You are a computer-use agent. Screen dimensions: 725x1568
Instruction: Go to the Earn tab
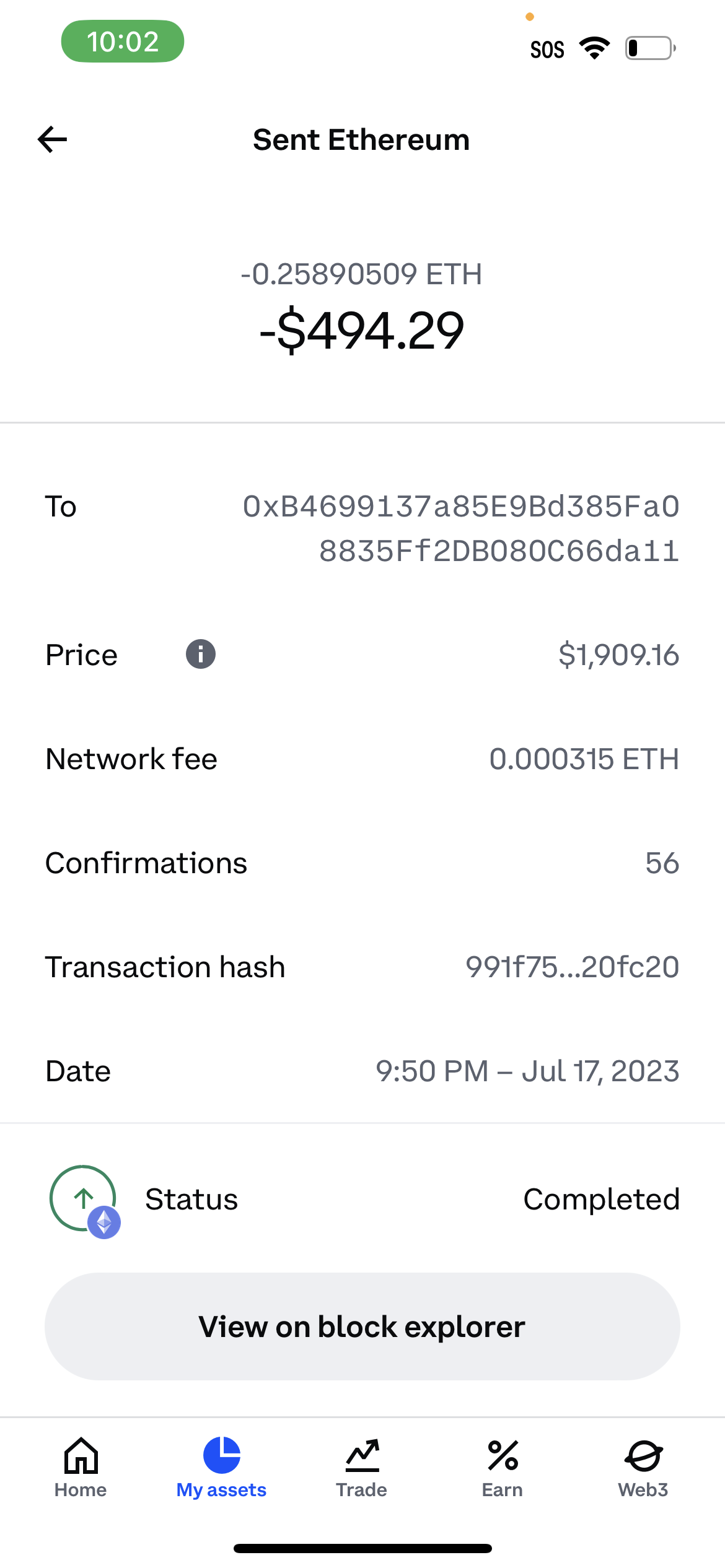tap(503, 1468)
